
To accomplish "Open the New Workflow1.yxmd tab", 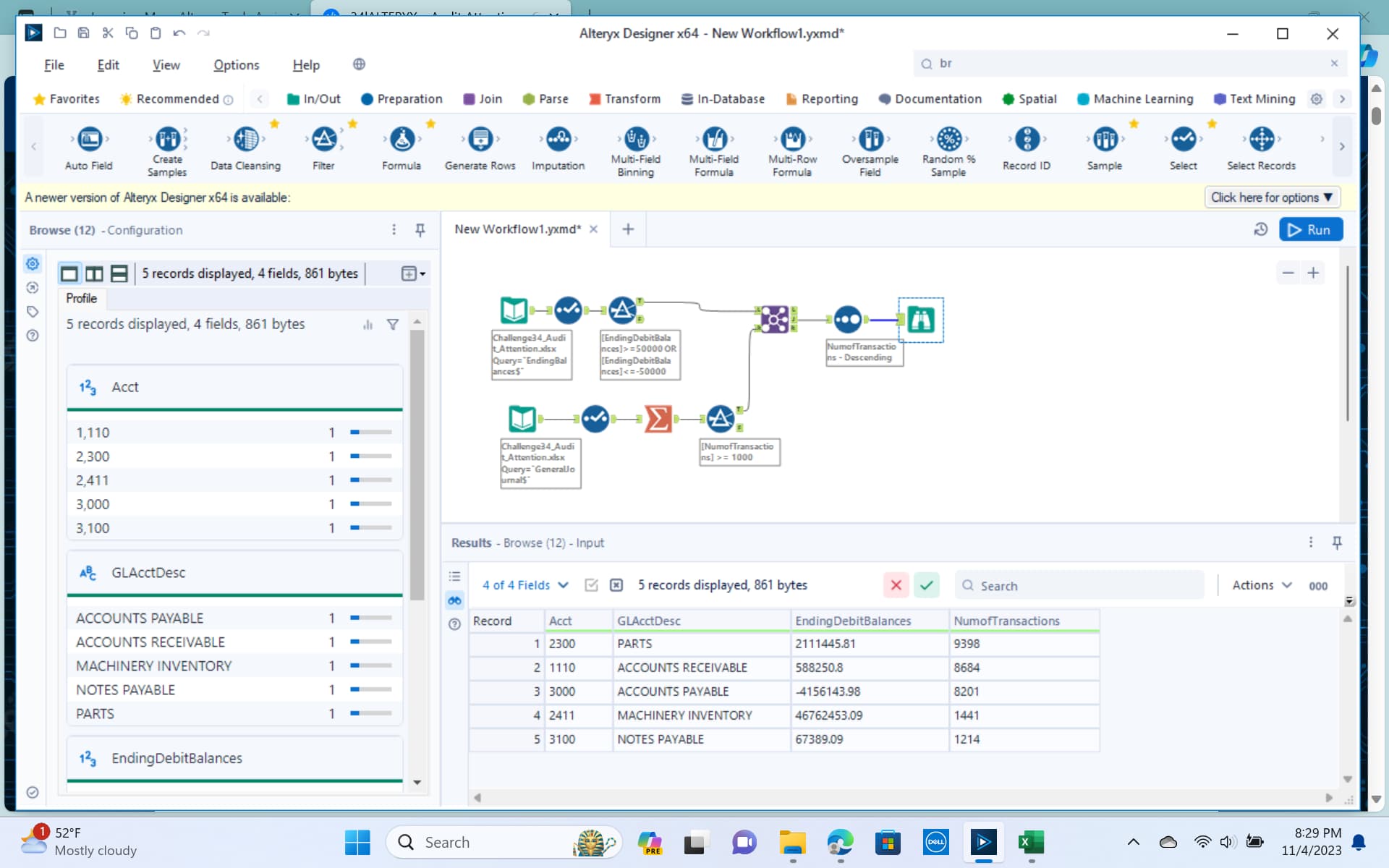I will click(517, 229).
